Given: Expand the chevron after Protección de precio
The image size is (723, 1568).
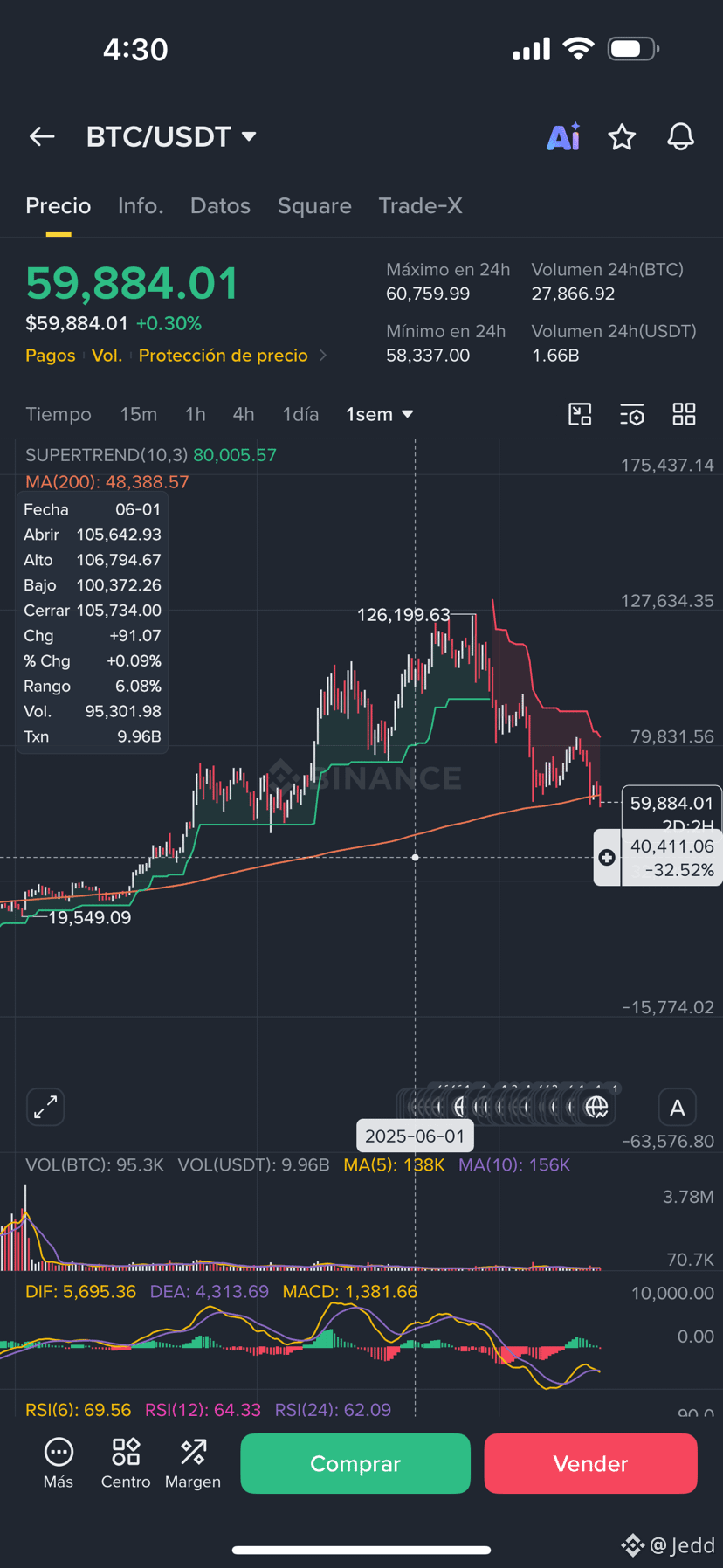Looking at the screenshot, I should pos(323,356).
